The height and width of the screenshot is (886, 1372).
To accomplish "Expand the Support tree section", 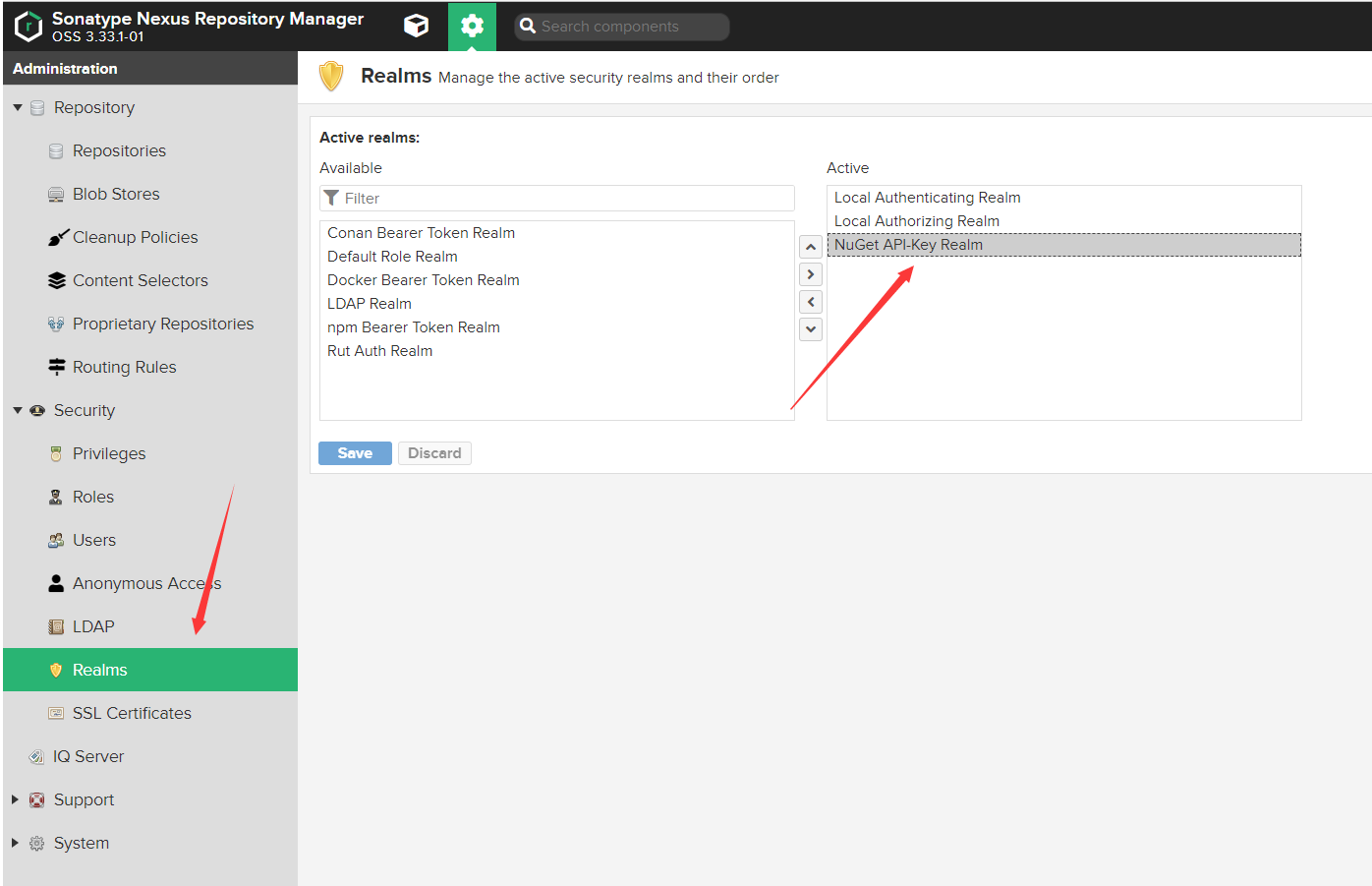I will tap(16, 799).
